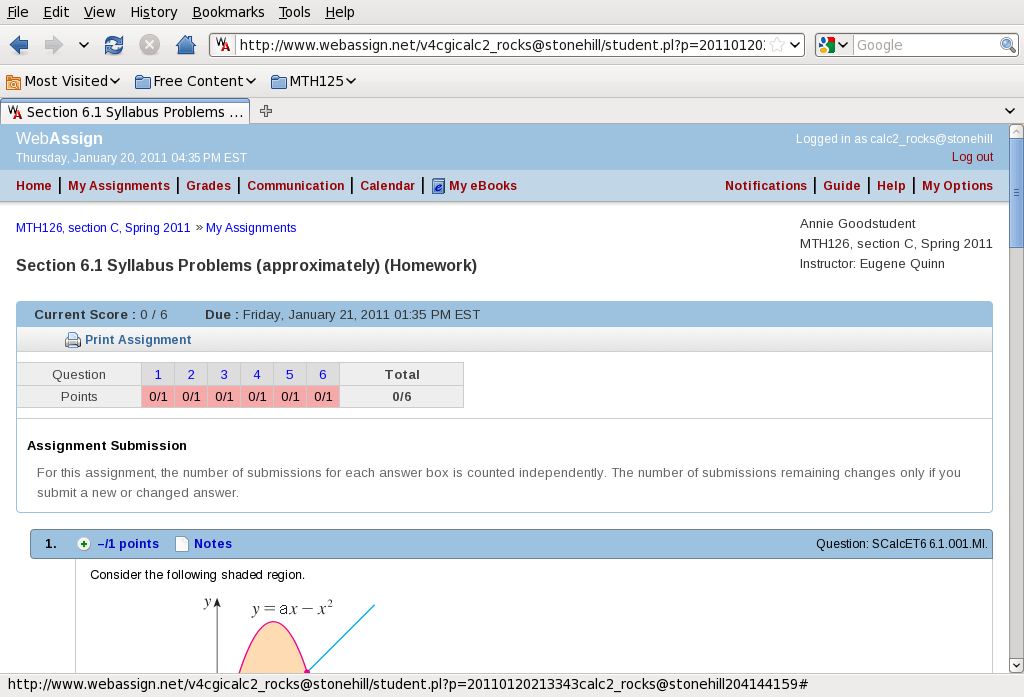Bookmark the page with the star icon
The height and width of the screenshot is (697, 1024).
pos(777,45)
